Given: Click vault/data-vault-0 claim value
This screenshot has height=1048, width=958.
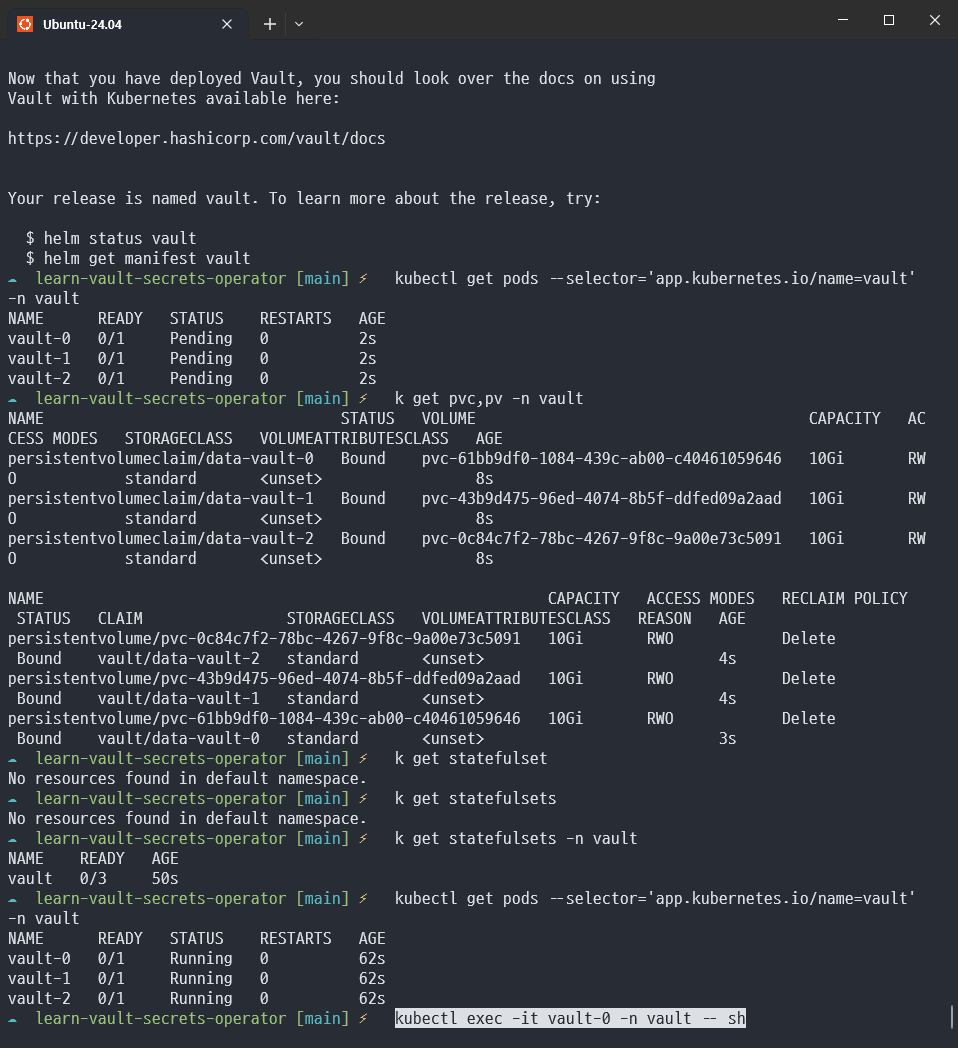Looking at the screenshot, I should click(178, 739).
